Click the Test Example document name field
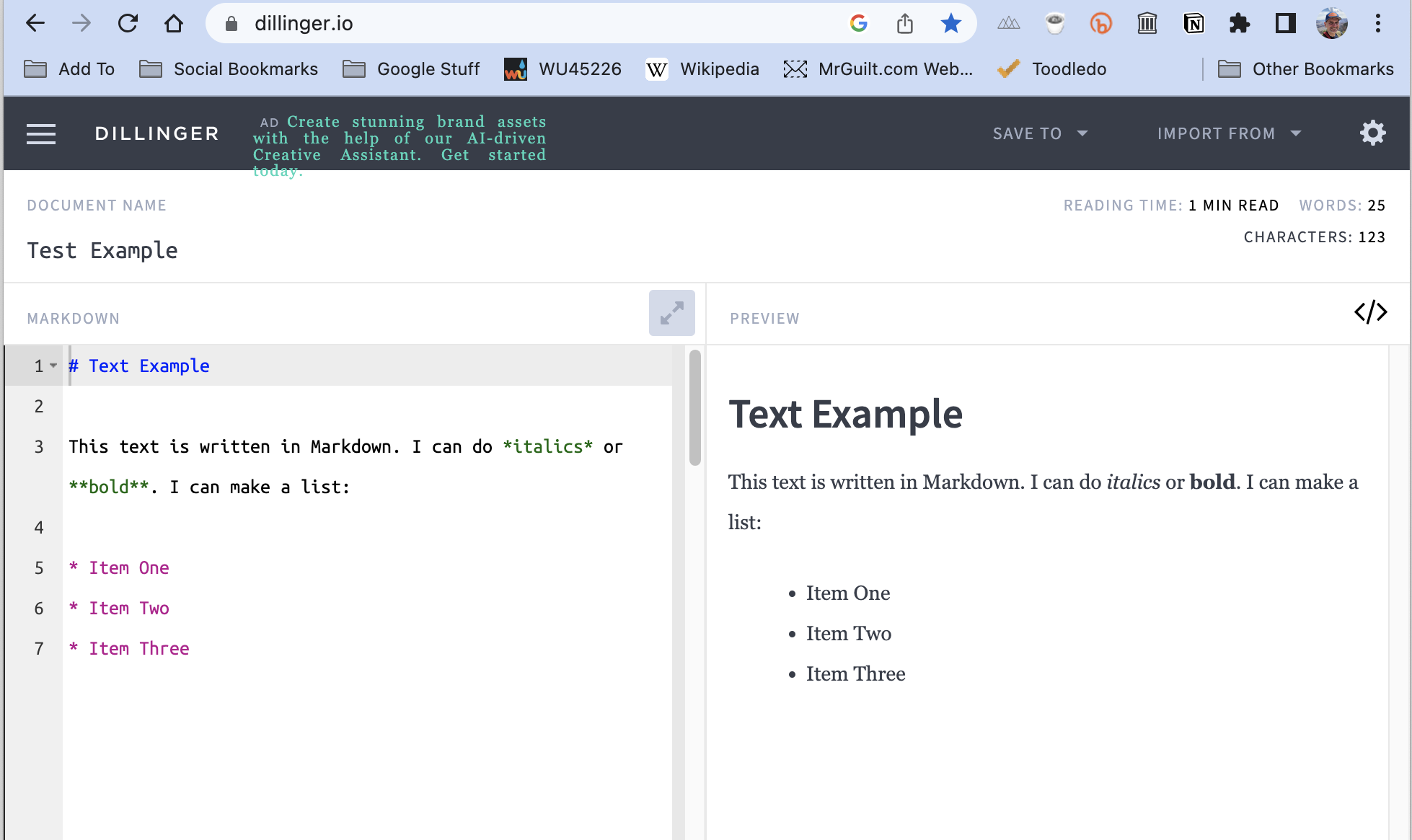The width and height of the screenshot is (1412, 840). (x=102, y=250)
